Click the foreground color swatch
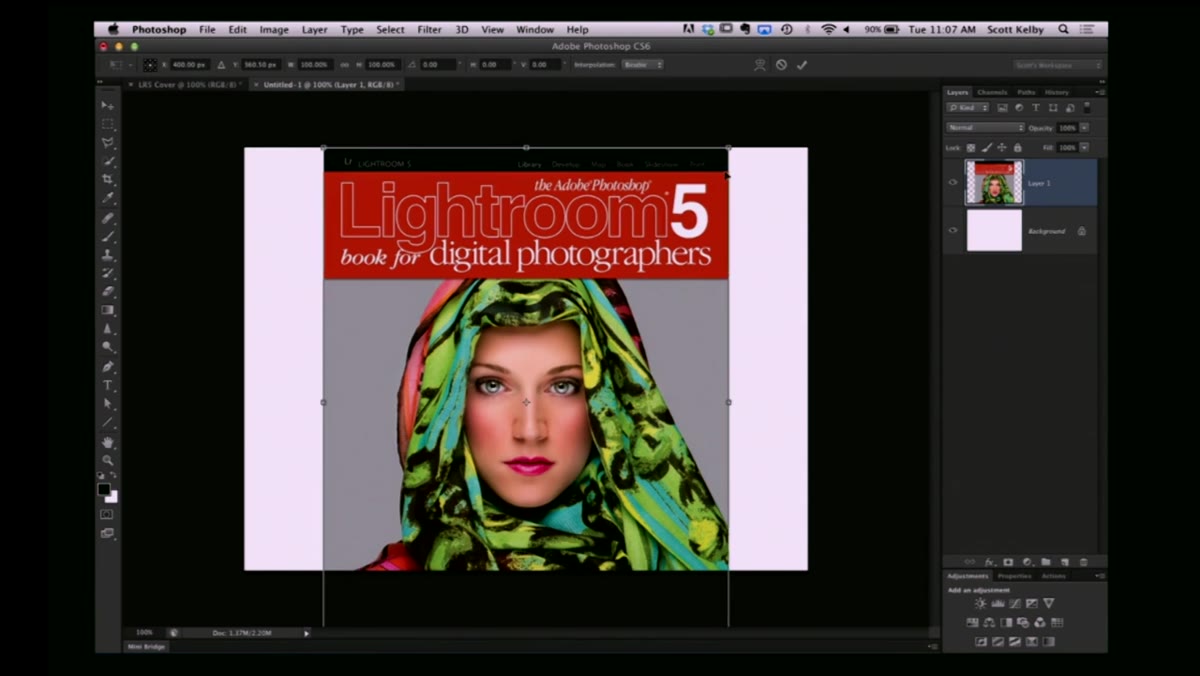This screenshot has height=676, width=1200. (x=103, y=489)
